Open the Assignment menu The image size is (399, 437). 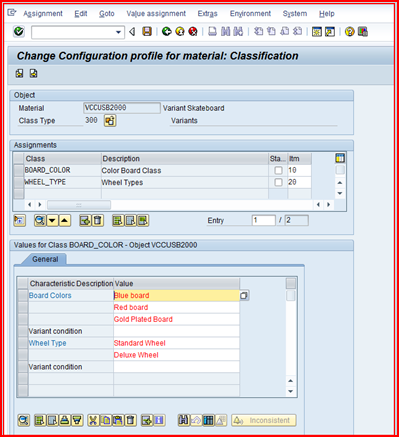pyautogui.click(x=43, y=14)
